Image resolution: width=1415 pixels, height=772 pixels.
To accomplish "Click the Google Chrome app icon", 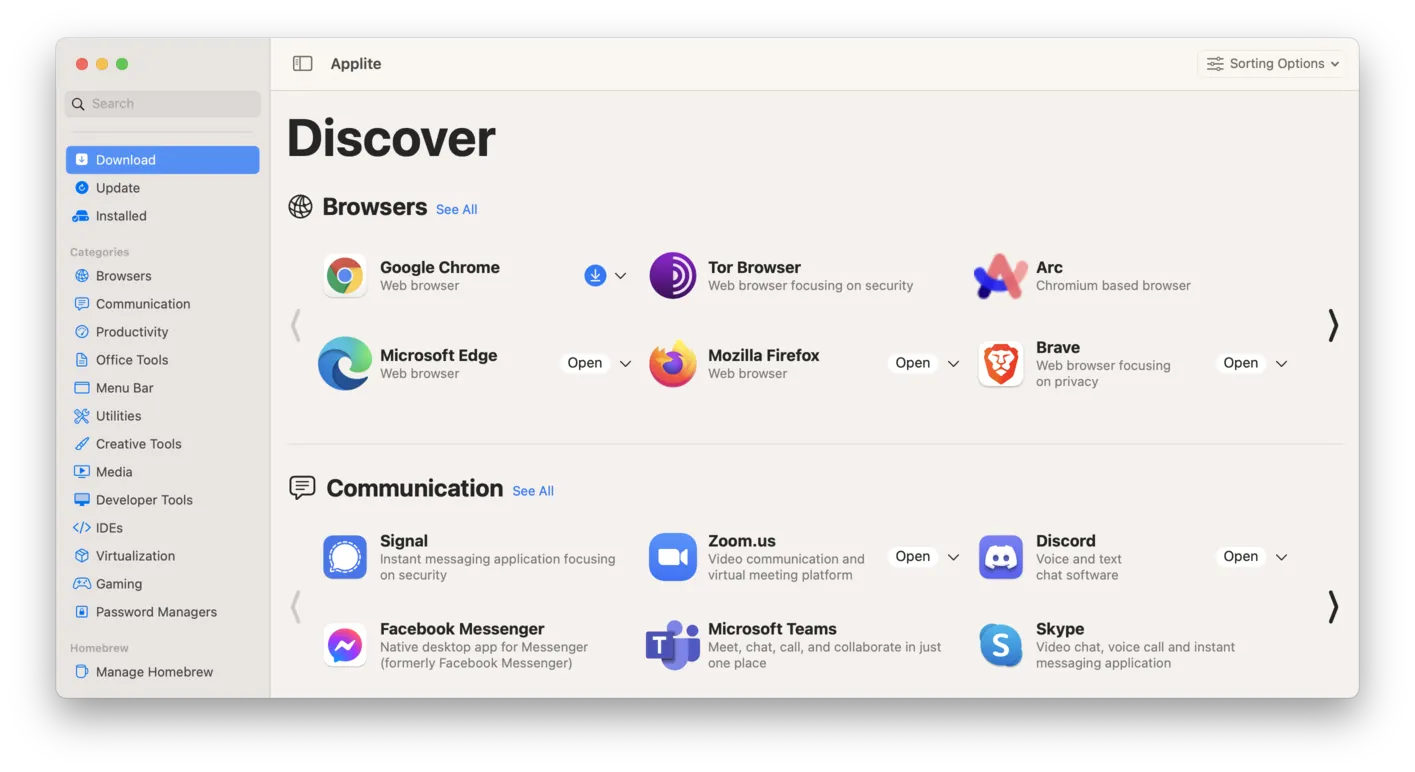I will (x=344, y=275).
